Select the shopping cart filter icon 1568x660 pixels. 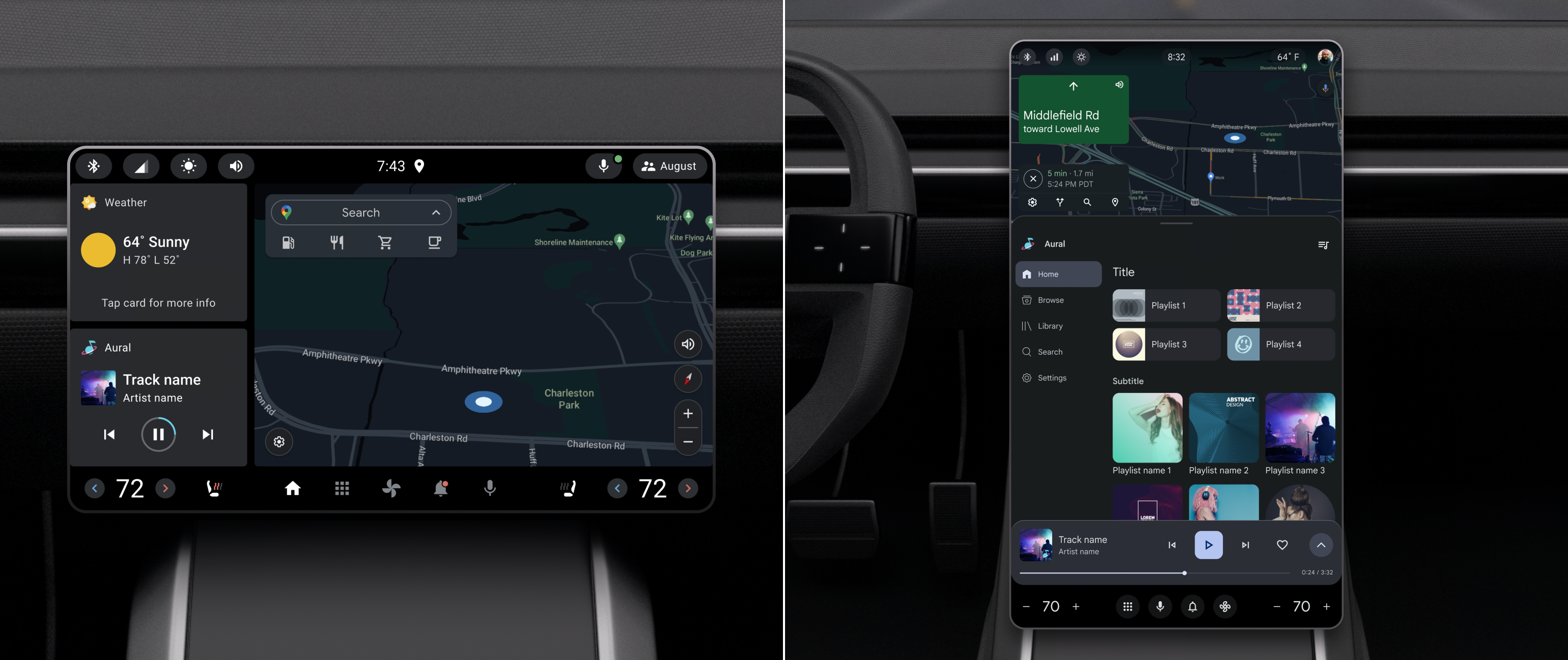tap(384, 242)
